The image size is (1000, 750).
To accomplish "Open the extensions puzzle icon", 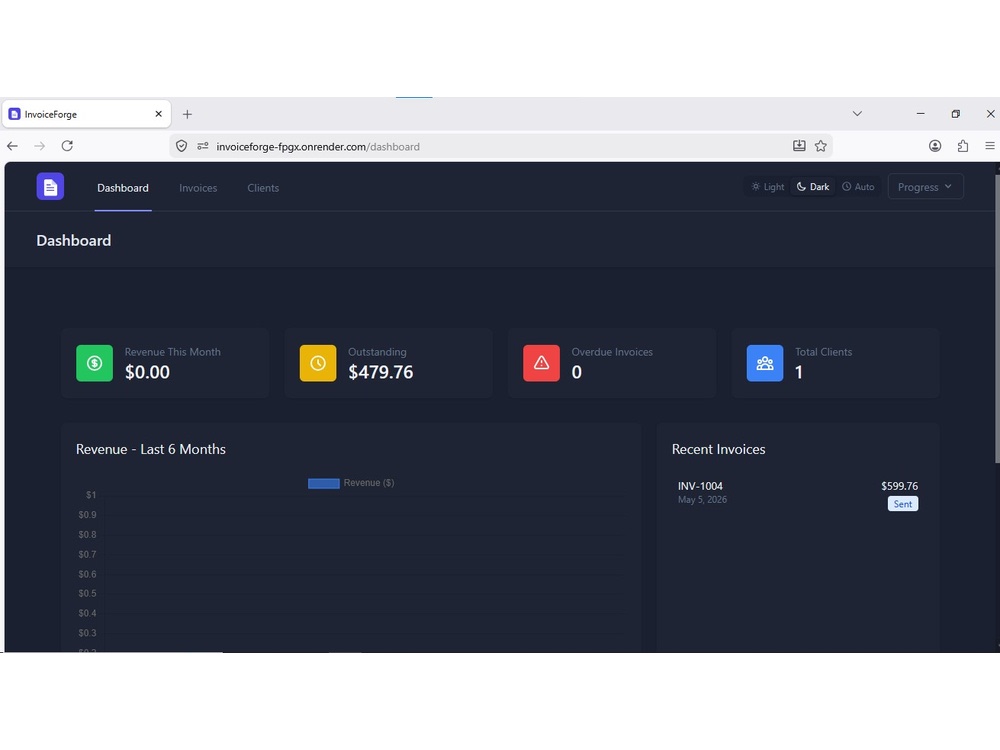I will click(x=963, y=146).
